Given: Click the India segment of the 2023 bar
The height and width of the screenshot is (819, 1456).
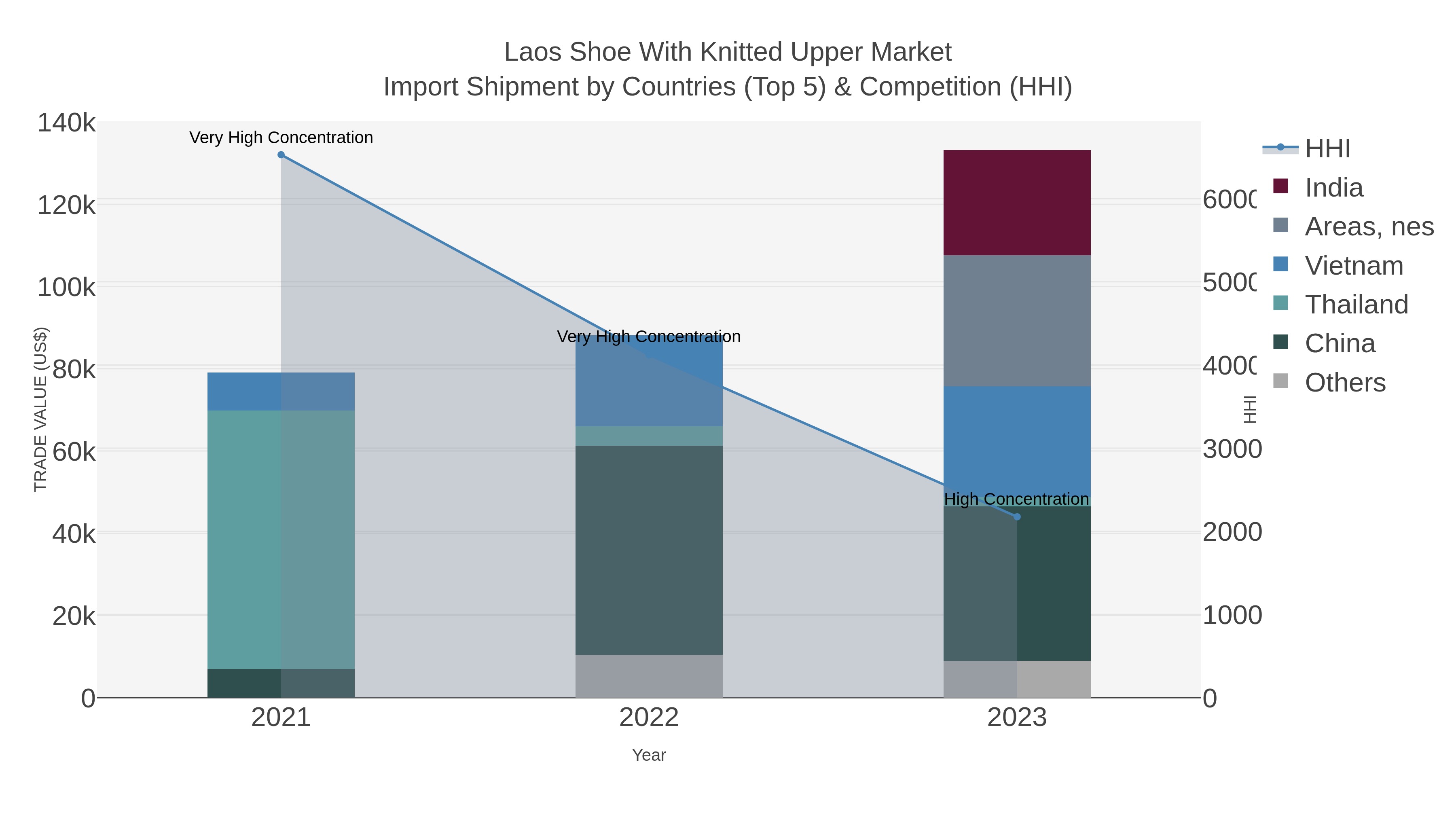Looking at the screenshot, I should click(1017, 202).
